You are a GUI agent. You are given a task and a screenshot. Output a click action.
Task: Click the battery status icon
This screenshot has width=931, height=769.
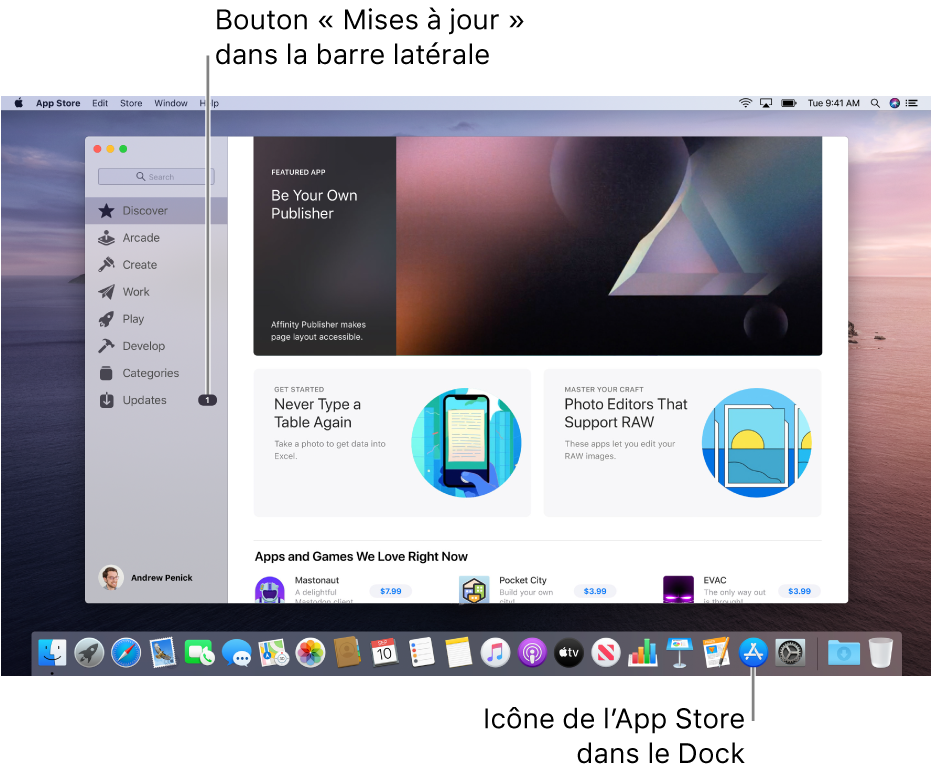click(x=788, y=103)
